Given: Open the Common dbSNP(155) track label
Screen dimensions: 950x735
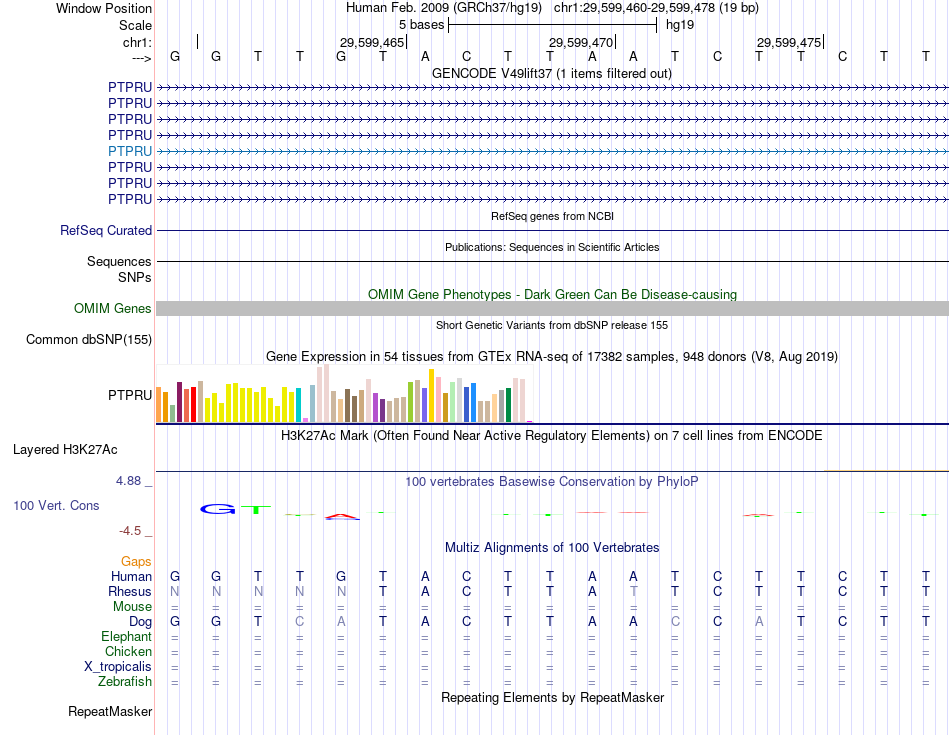Looking at the screenshot, I should pos(88,339).
